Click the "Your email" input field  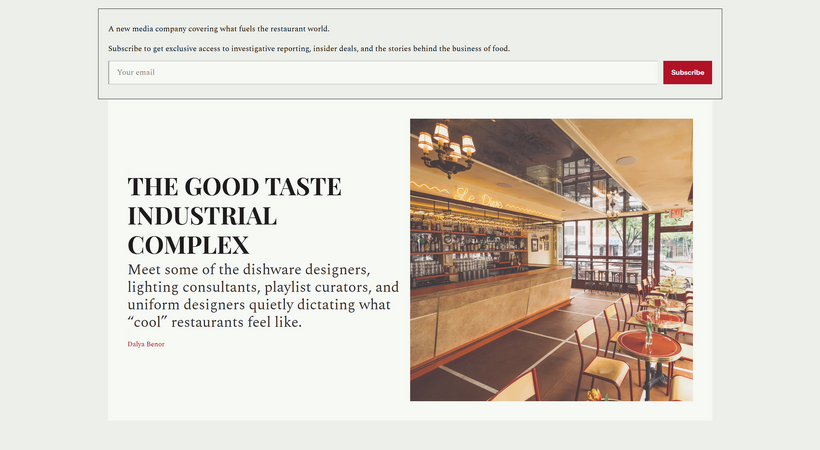pyautogui.click(x=383, y=72)
